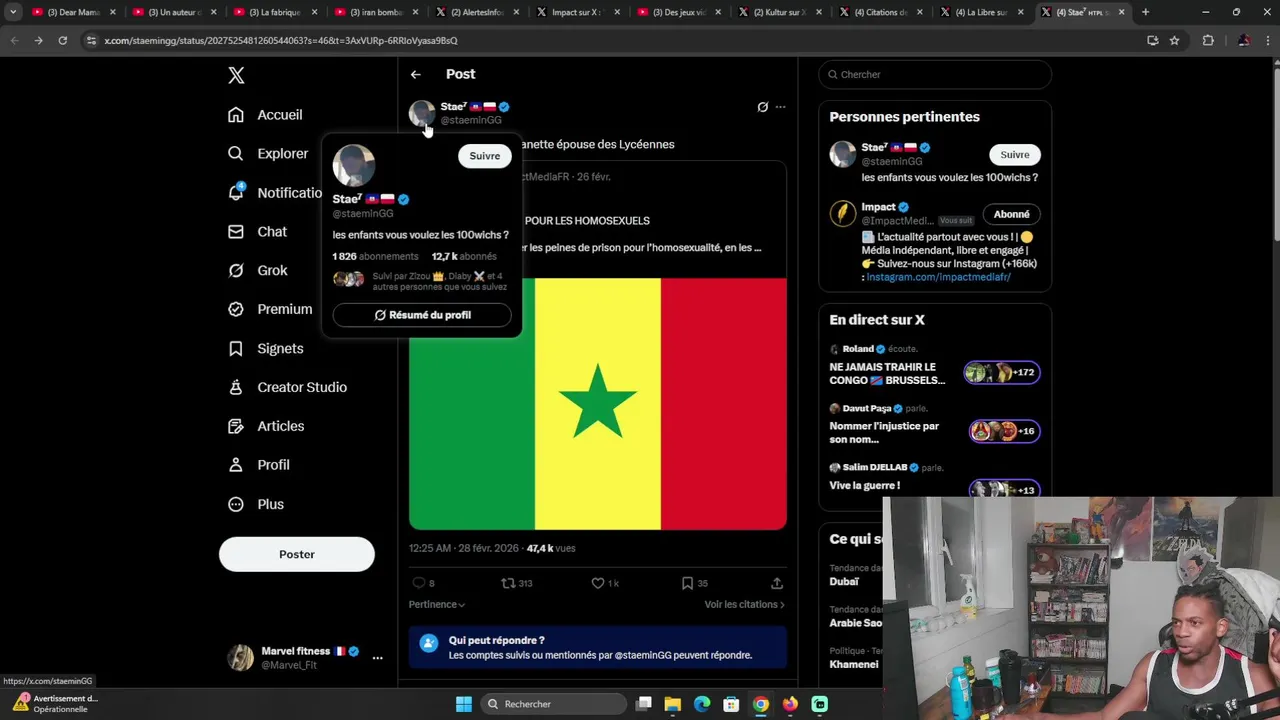
Task: Open the Instagram.com/impactmediafr link
Action: coord(939,277)
